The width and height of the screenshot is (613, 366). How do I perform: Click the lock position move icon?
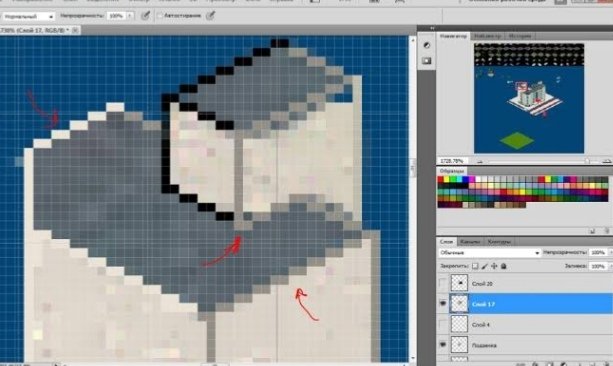point(494,266)
